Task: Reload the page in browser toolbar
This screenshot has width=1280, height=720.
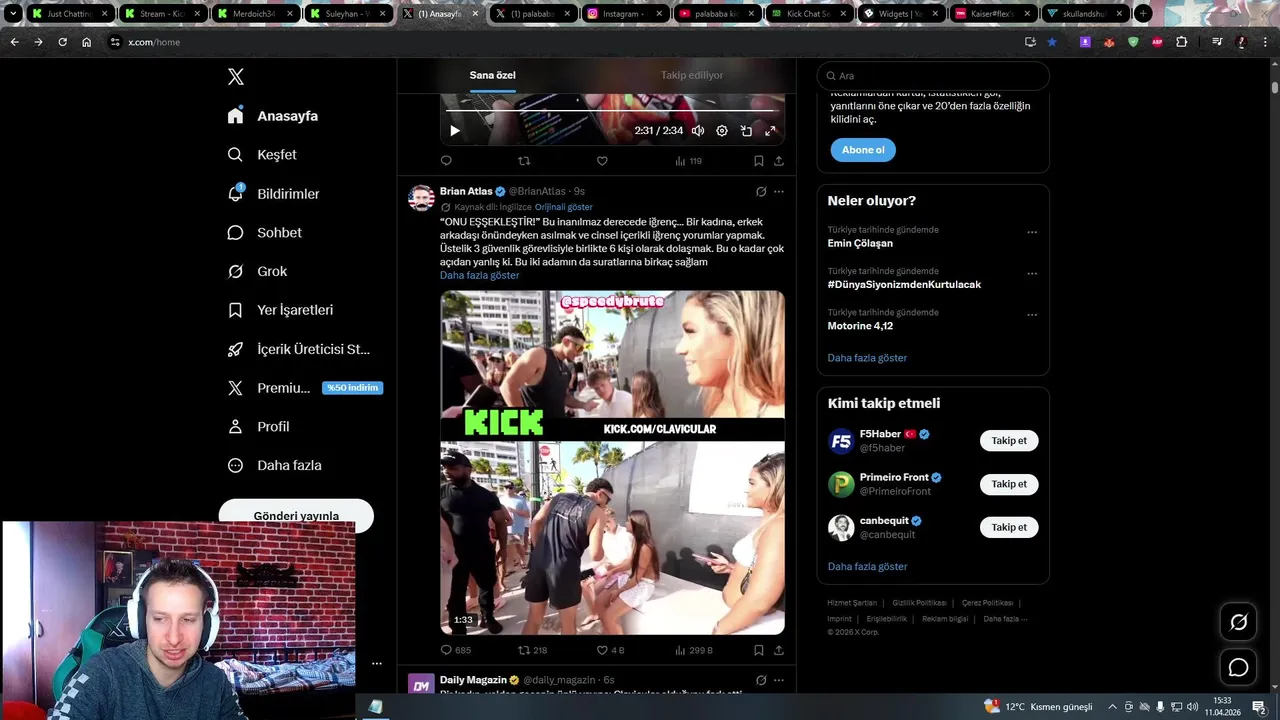Action: click(x=62, y=42)
